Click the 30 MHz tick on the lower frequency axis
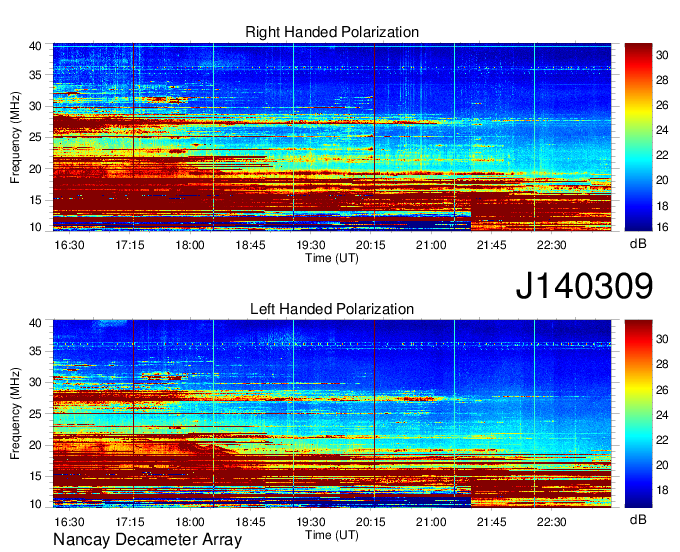 pos(35,382)
